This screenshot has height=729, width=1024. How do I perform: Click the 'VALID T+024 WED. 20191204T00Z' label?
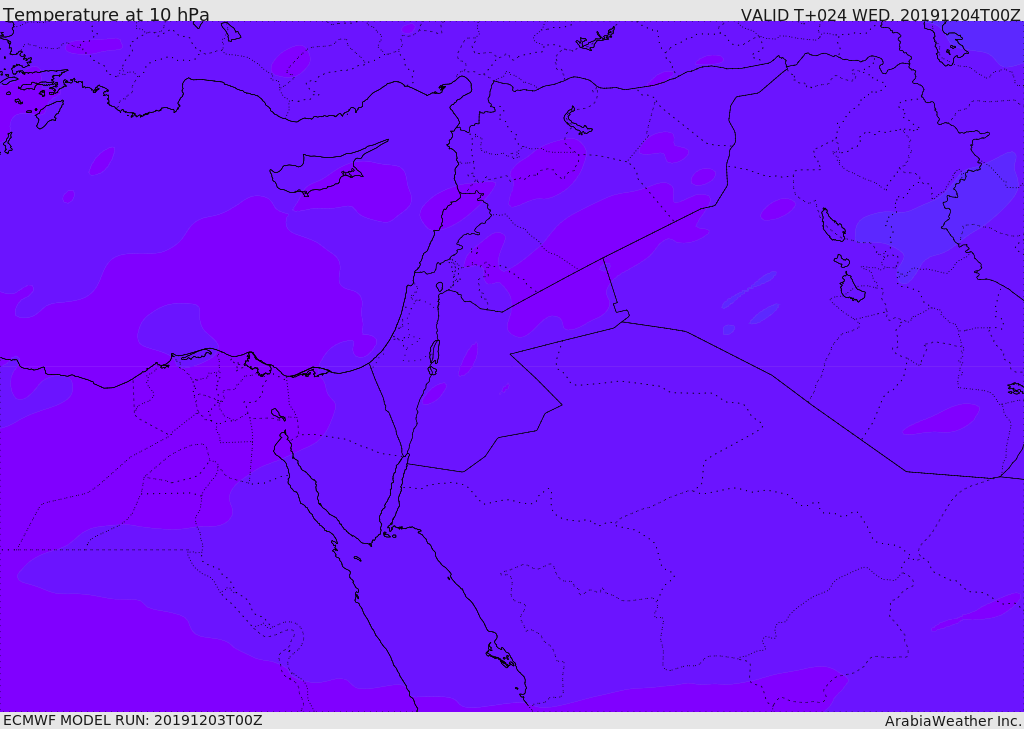pyautogui.click(x=880, y=14)
